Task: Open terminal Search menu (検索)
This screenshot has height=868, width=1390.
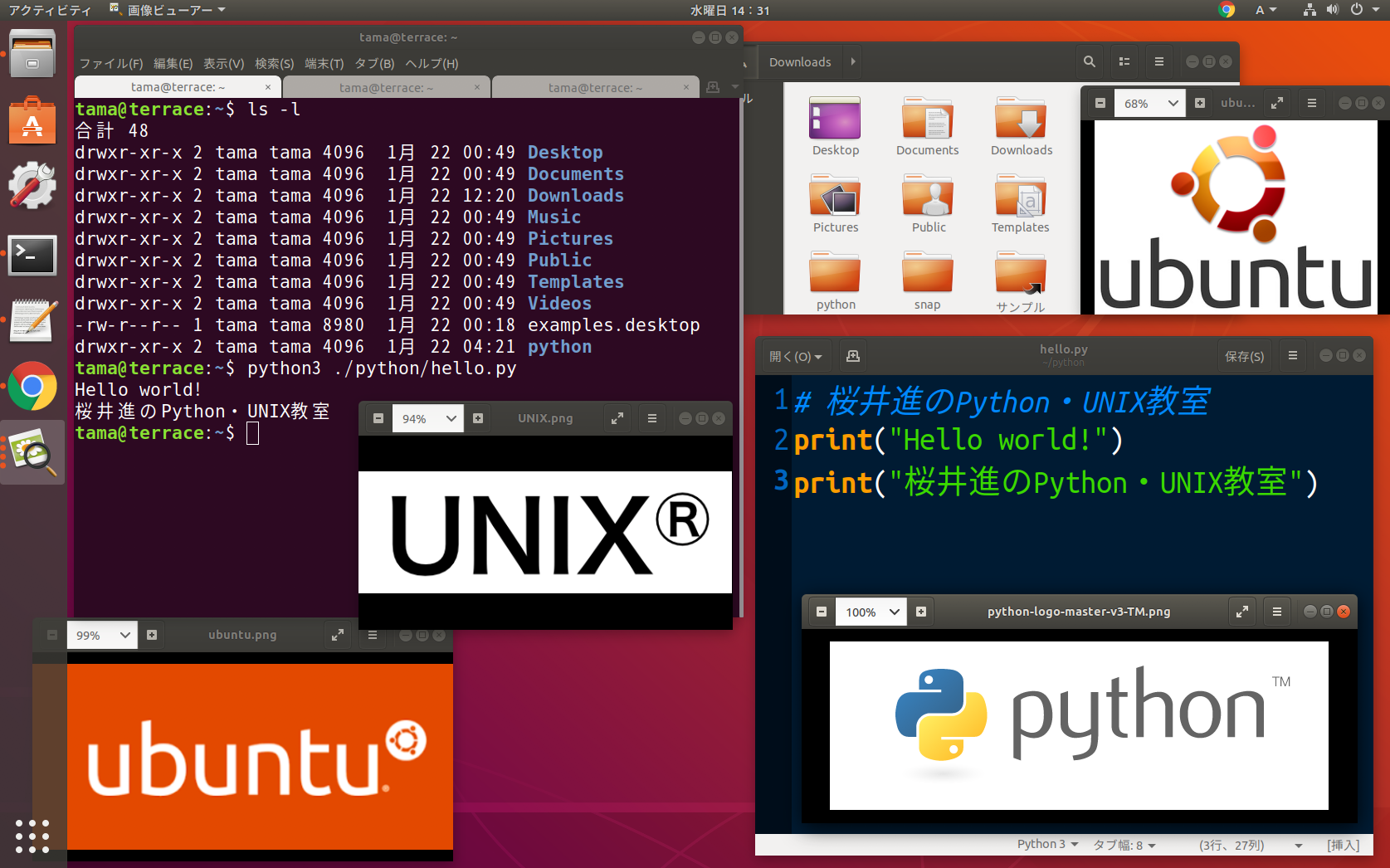Action: (x=274, y=63)
